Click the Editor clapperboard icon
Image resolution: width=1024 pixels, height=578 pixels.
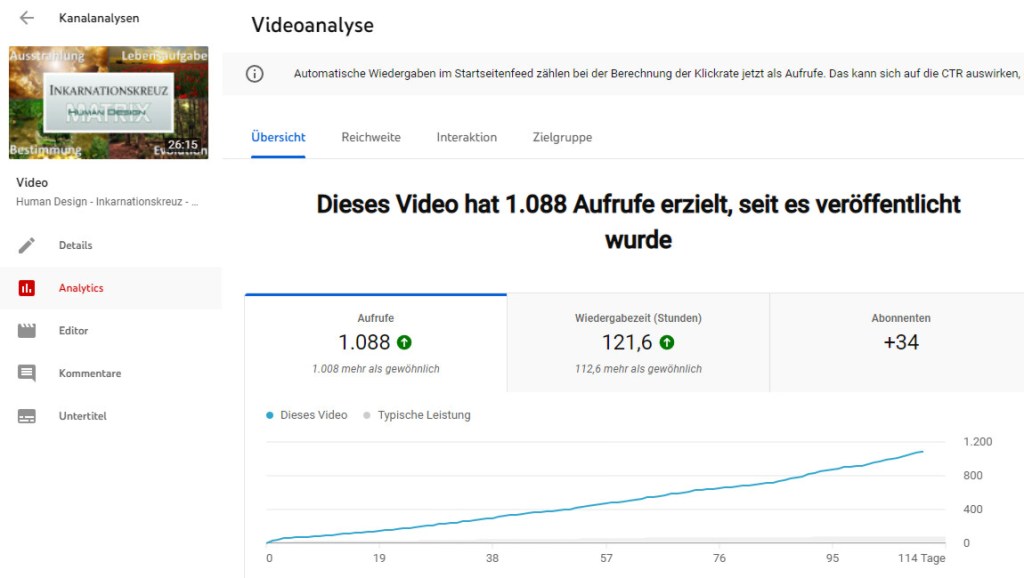click(27, 331)
